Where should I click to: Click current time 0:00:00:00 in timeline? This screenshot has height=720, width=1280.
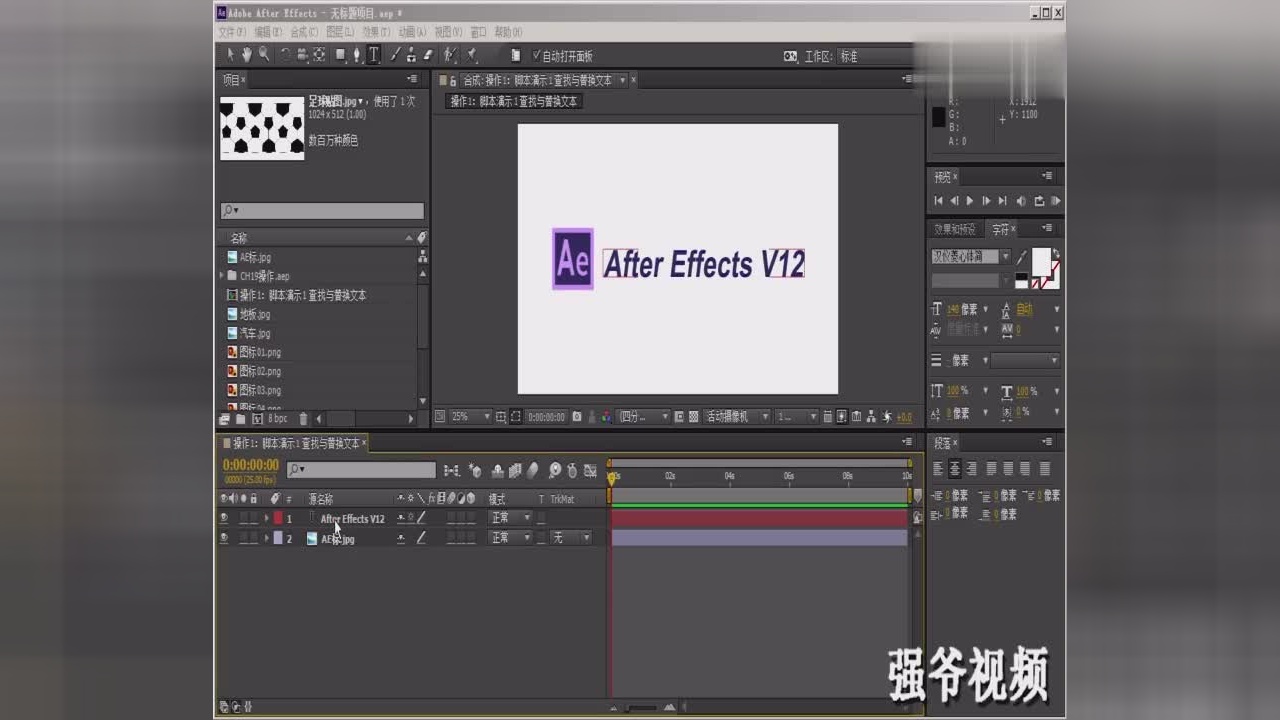pos(251,465)
